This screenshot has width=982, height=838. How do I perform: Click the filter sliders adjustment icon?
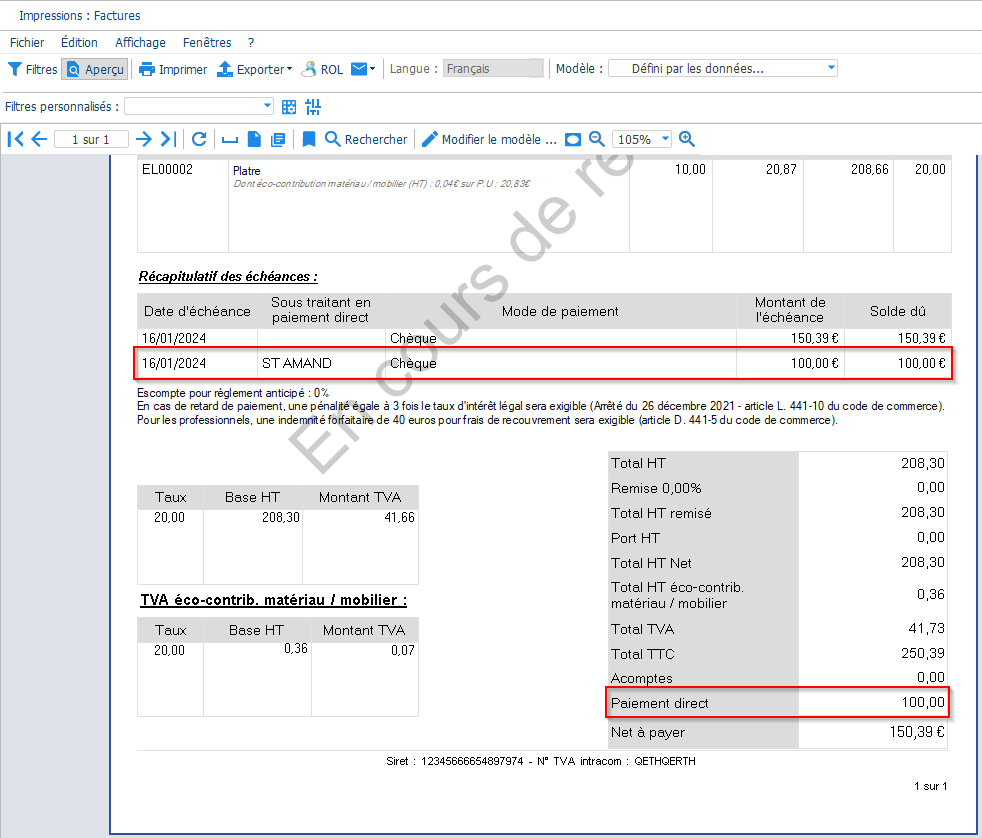[x=313, y=107]
